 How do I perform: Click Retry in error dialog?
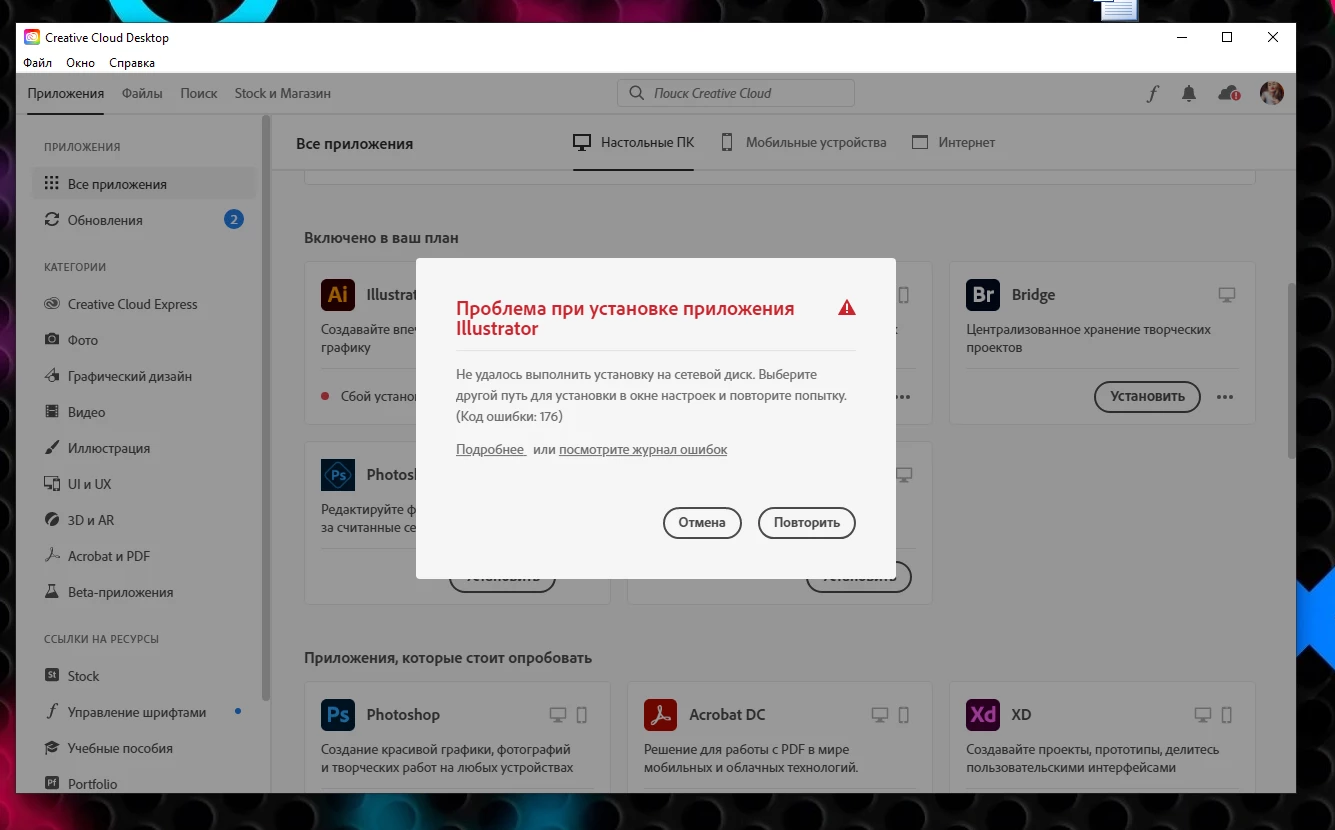807,523
